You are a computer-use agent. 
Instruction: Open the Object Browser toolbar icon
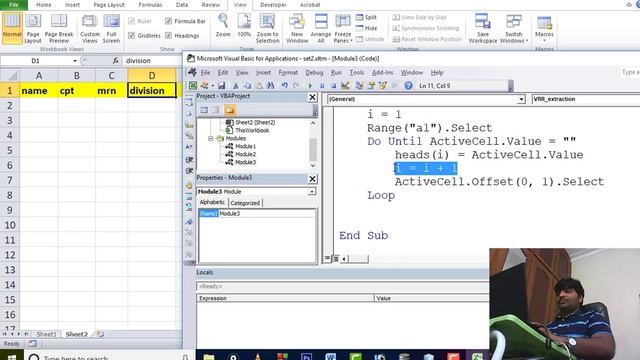point(382,86)
